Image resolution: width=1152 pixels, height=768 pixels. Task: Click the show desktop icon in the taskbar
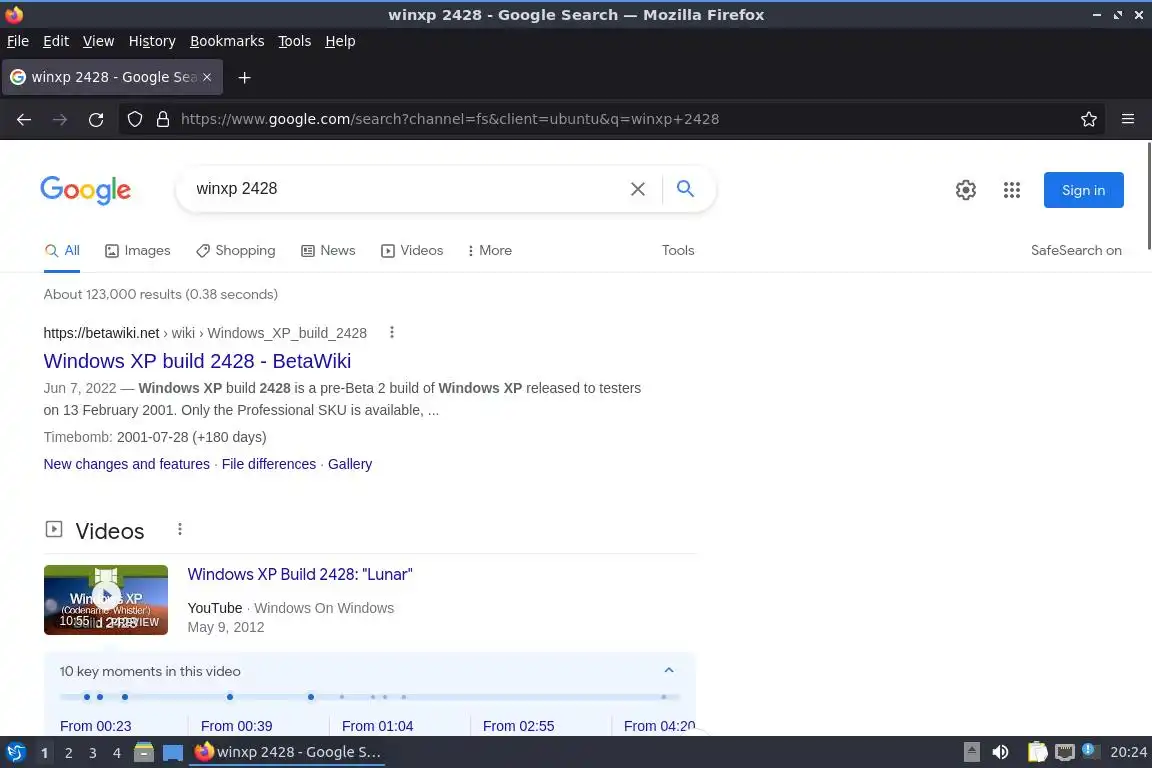point(173,753)
